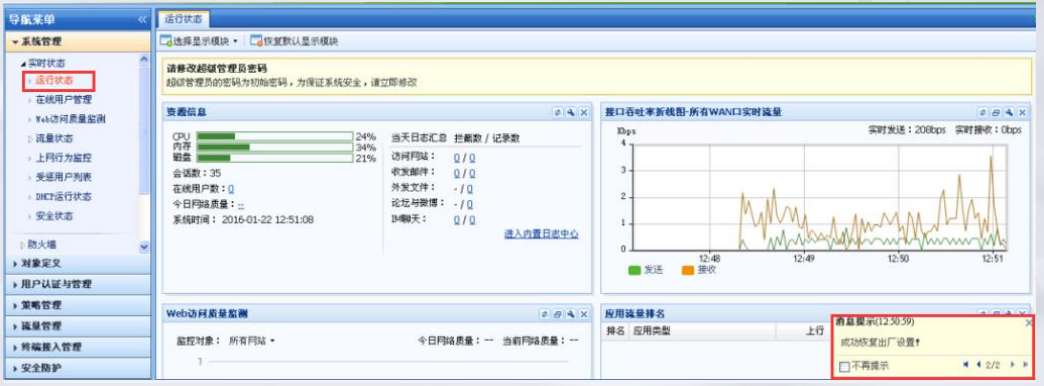Close the 接口吞吐率折线图 panel
This screenshot has width=1044, height=386.
1022,112
